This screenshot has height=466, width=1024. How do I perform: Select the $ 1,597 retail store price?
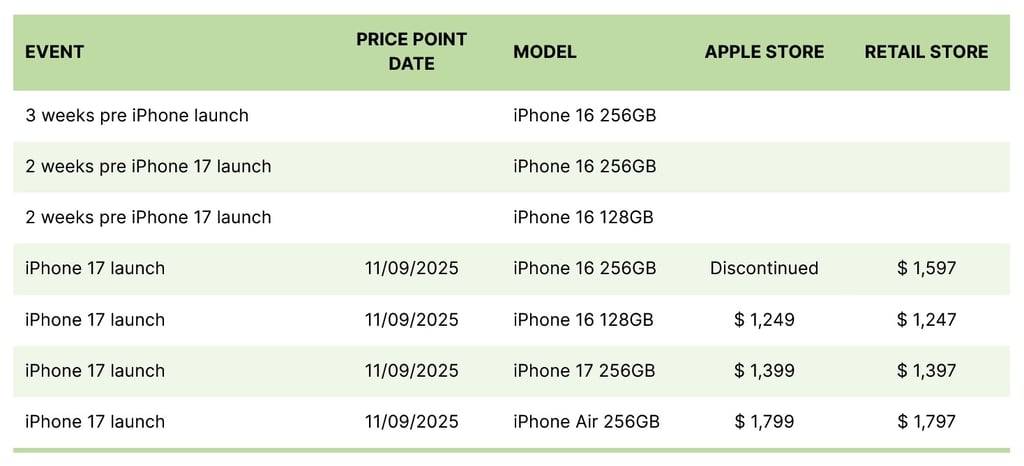coord(926,268)
